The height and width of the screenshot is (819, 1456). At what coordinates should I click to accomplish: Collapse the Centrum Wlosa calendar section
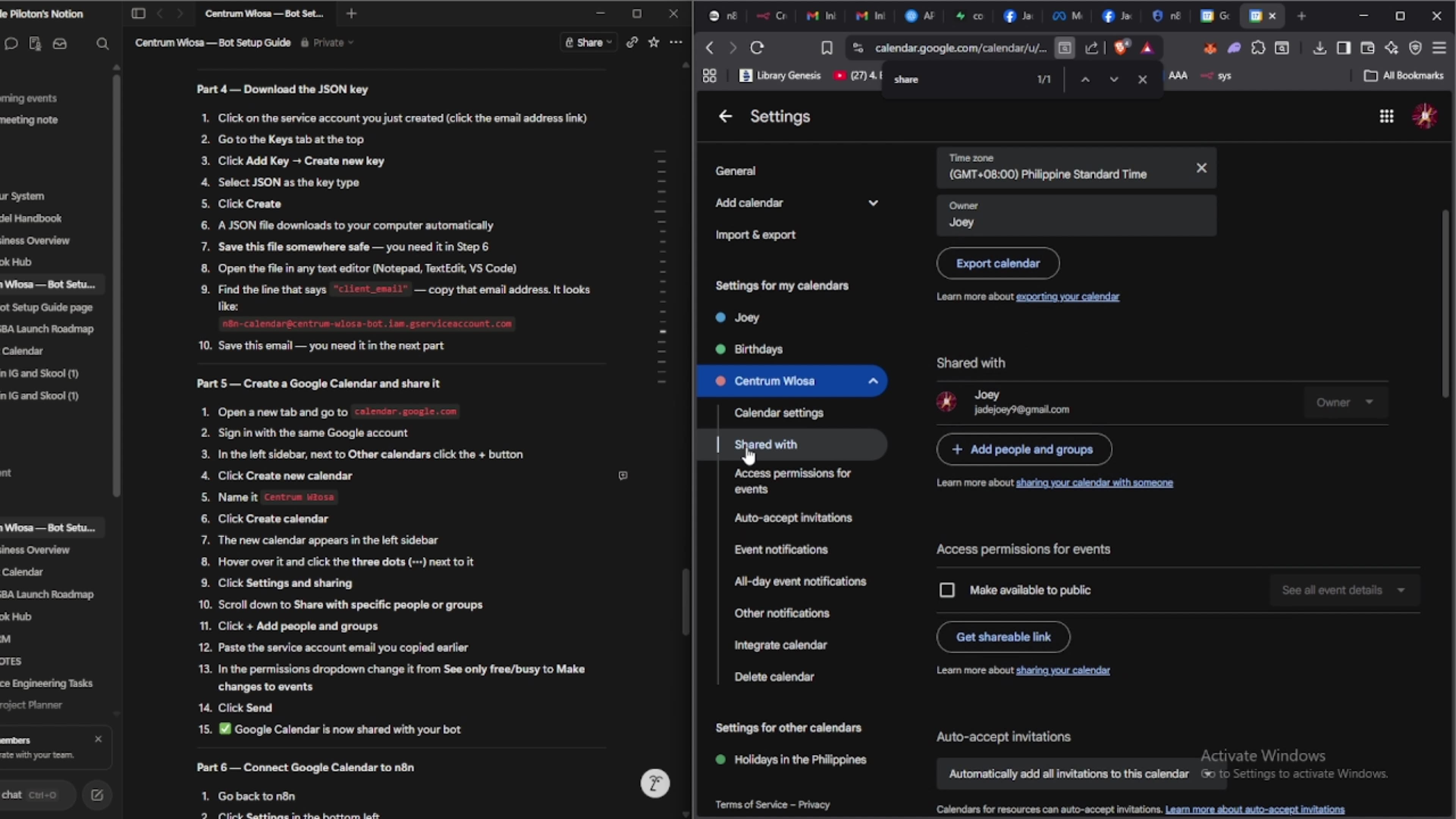click(x=873, y=381)
